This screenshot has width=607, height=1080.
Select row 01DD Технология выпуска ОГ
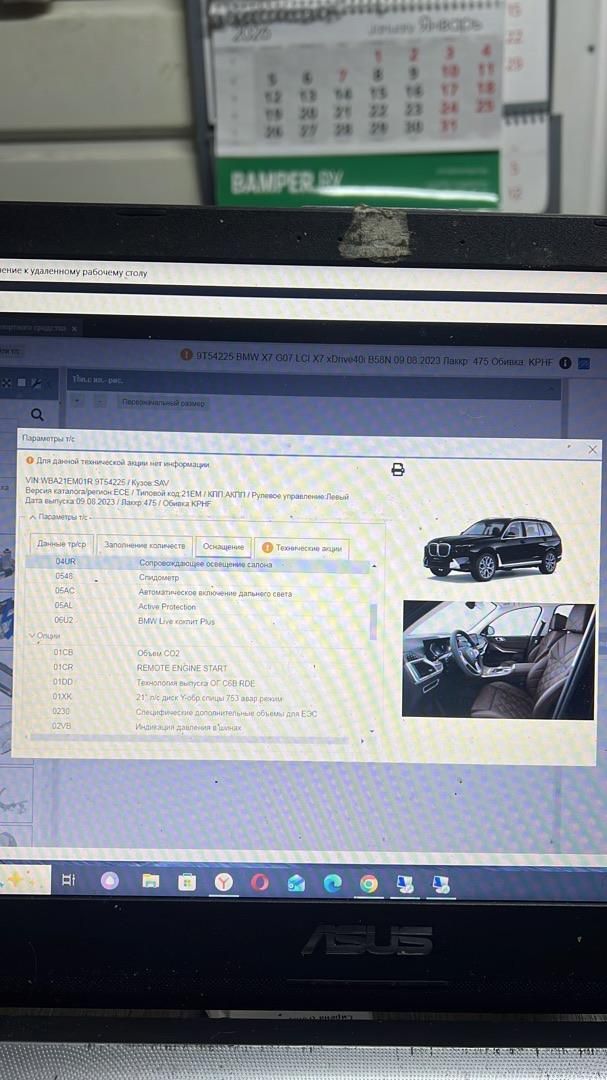[x=197, y=683]
